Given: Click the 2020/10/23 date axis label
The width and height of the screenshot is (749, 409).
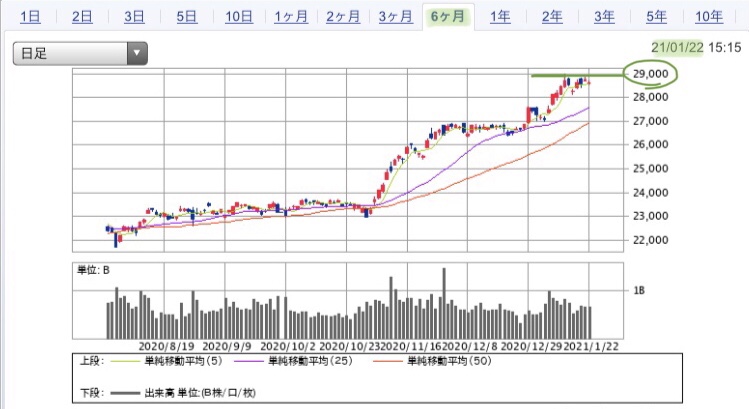Looking at the screenshot, I should click(351, 346).
